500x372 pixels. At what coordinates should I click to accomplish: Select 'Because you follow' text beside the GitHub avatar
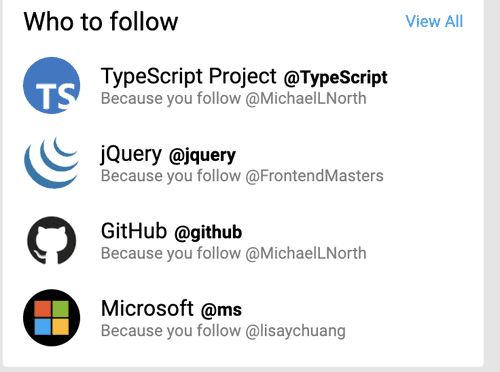click(x=171, y=253)
